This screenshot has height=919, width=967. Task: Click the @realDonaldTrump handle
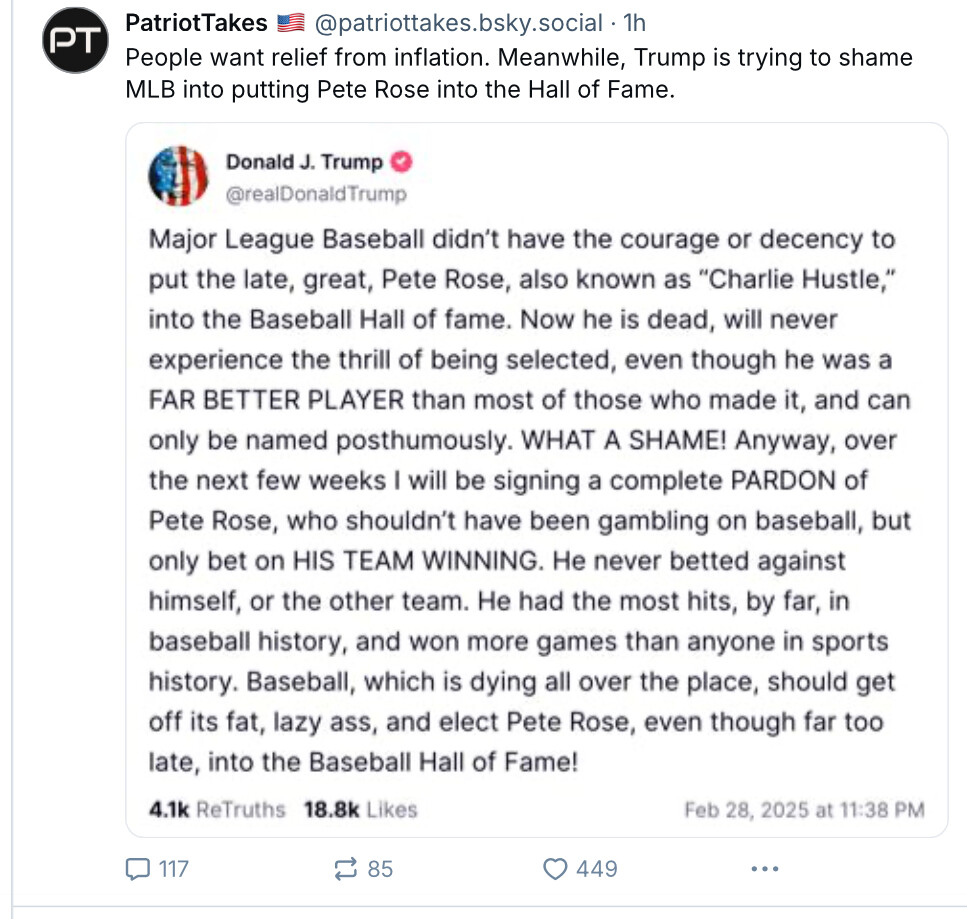pos(316,193)
